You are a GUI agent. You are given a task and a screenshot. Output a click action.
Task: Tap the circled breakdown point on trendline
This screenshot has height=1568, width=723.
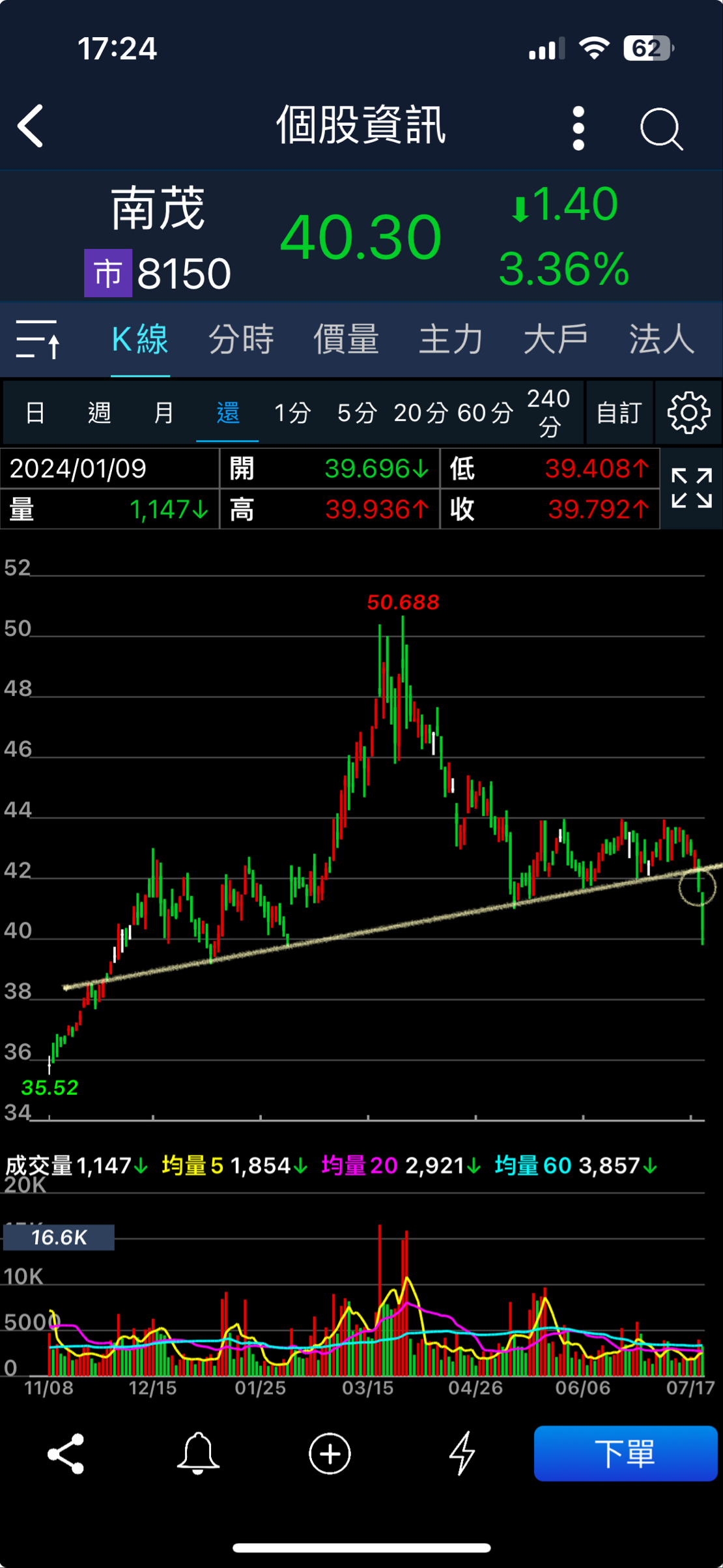pyautogui.click(x=697, y=886)
